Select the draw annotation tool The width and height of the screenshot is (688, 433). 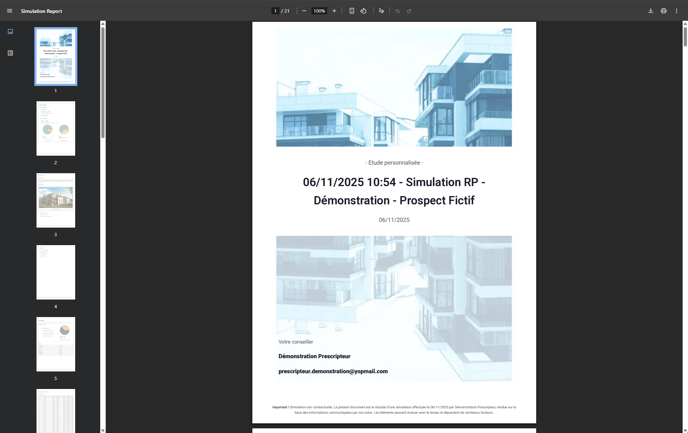pyautogui.click(x=381, y=11)
